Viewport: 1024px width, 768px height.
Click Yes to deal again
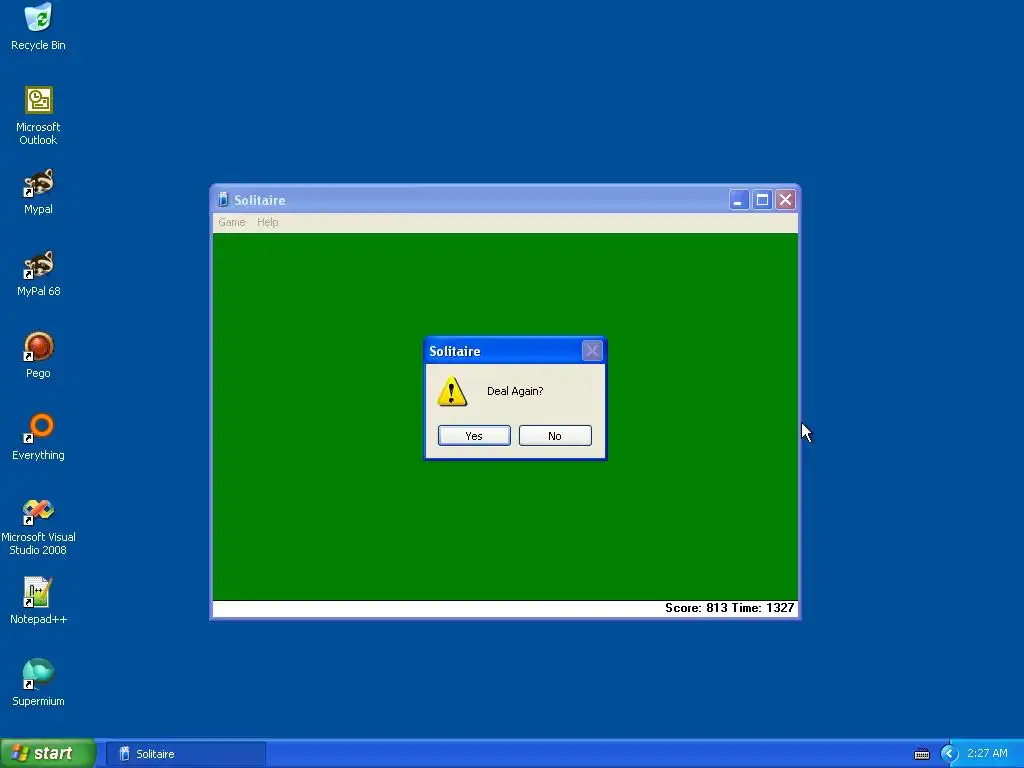[x=474, y=436]
